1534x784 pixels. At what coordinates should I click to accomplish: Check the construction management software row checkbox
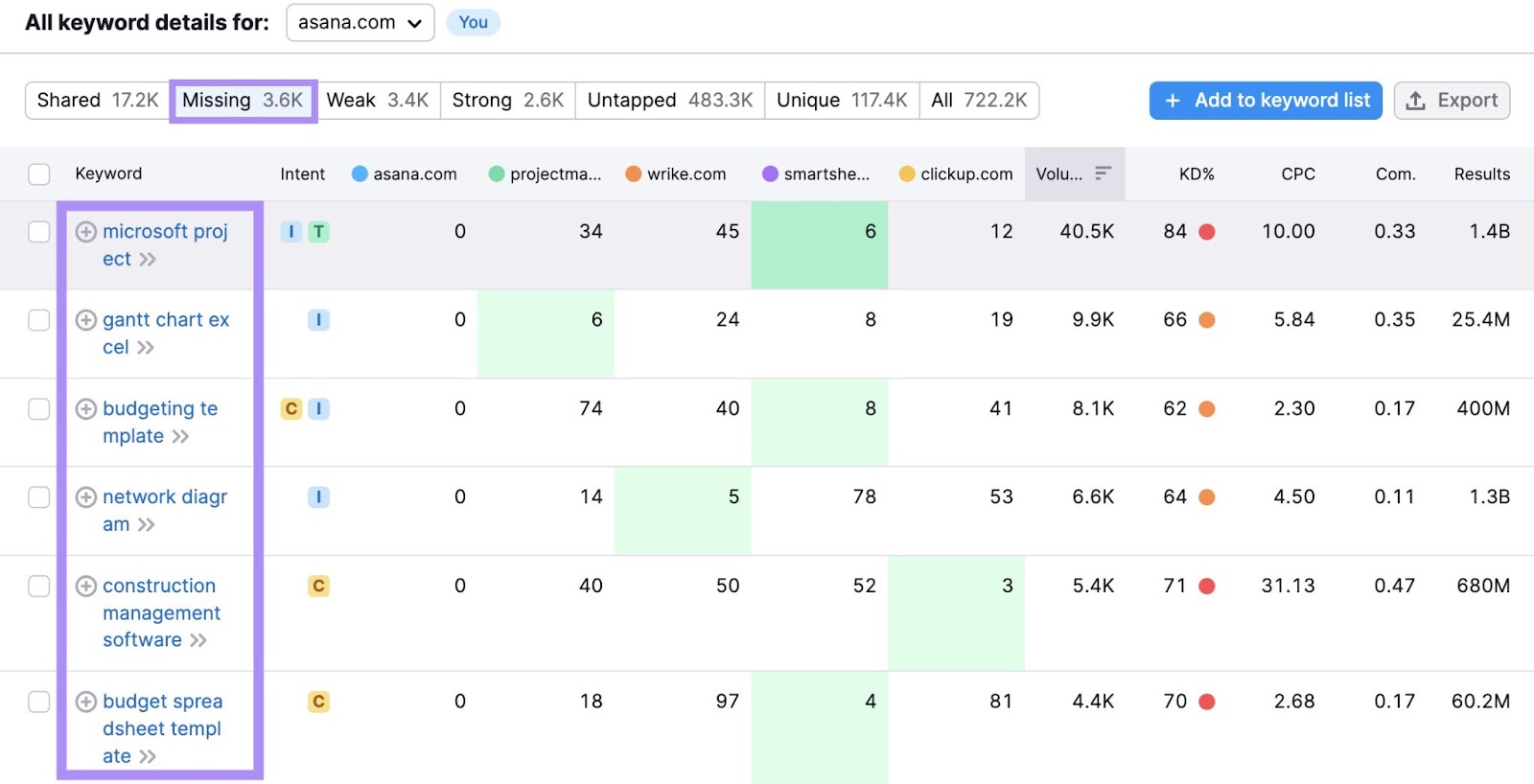click(39, 587)
